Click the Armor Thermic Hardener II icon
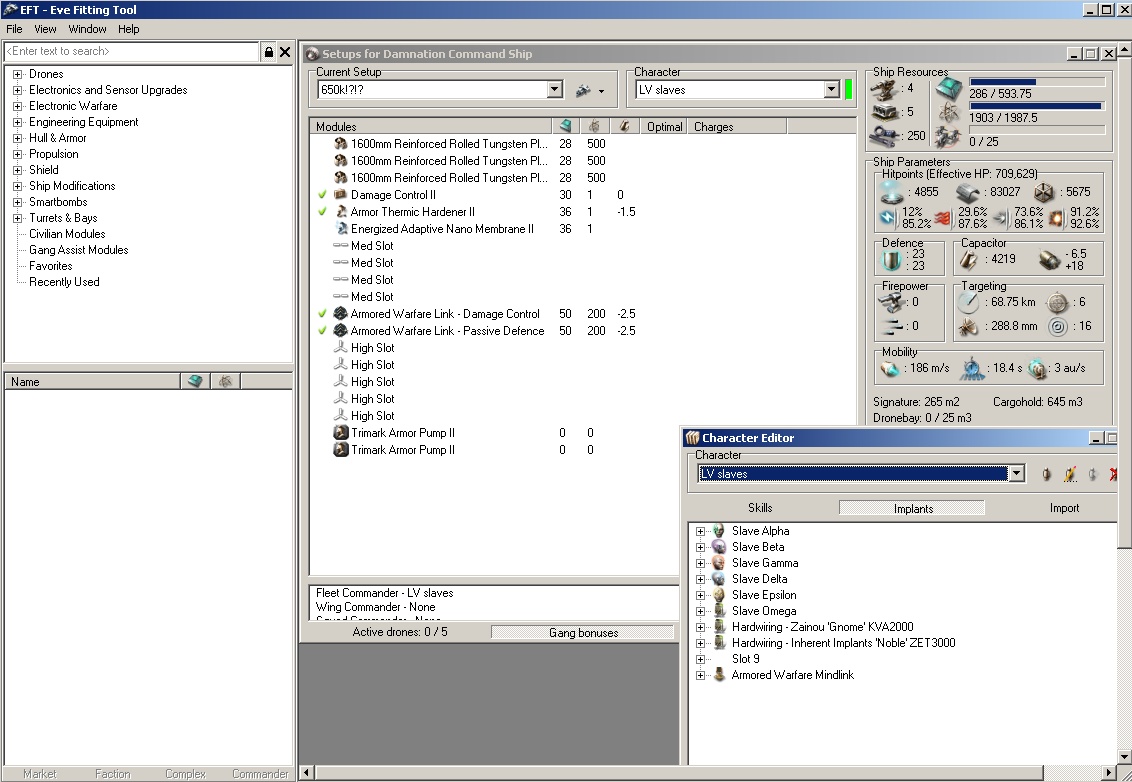 (x=341, y=212)
